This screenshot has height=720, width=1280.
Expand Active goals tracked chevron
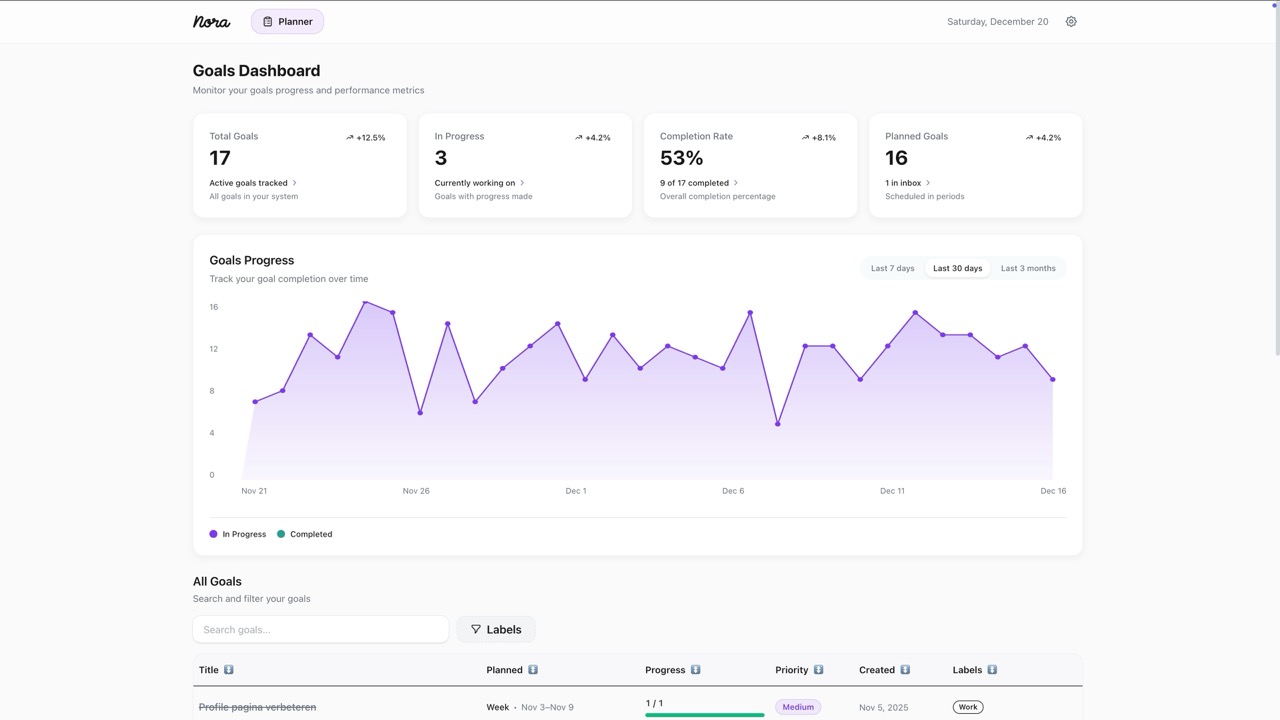[294, 183]
